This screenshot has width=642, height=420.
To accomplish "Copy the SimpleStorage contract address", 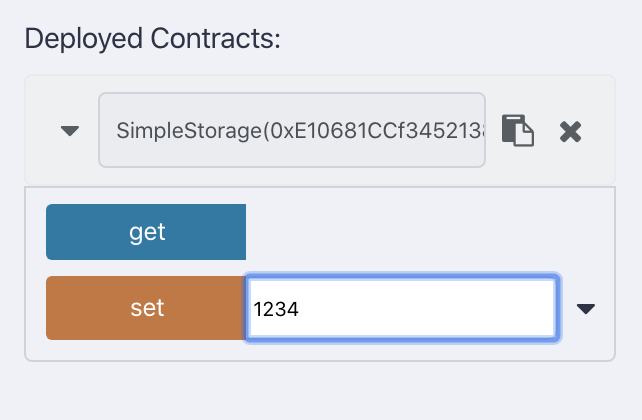I will click(x=517, y=131).
